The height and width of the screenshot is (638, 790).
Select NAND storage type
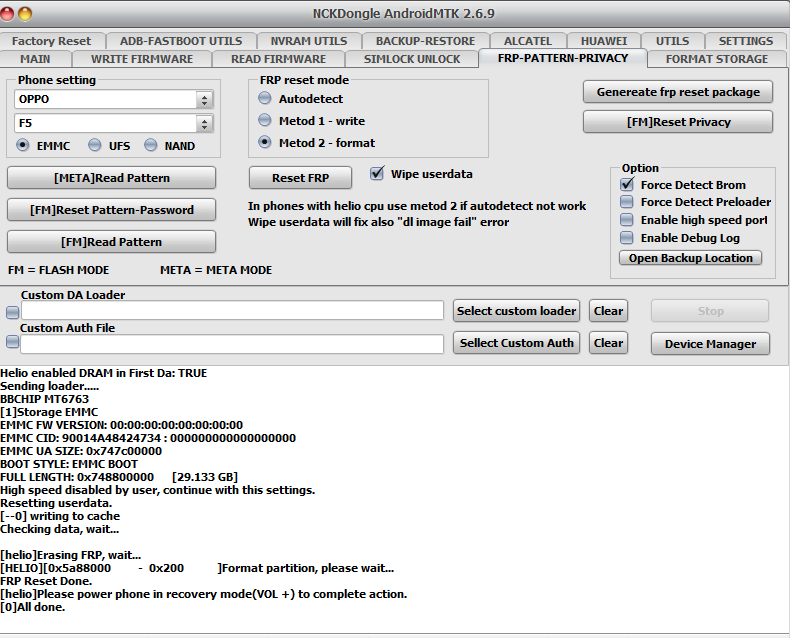click(x=151, y=146)
